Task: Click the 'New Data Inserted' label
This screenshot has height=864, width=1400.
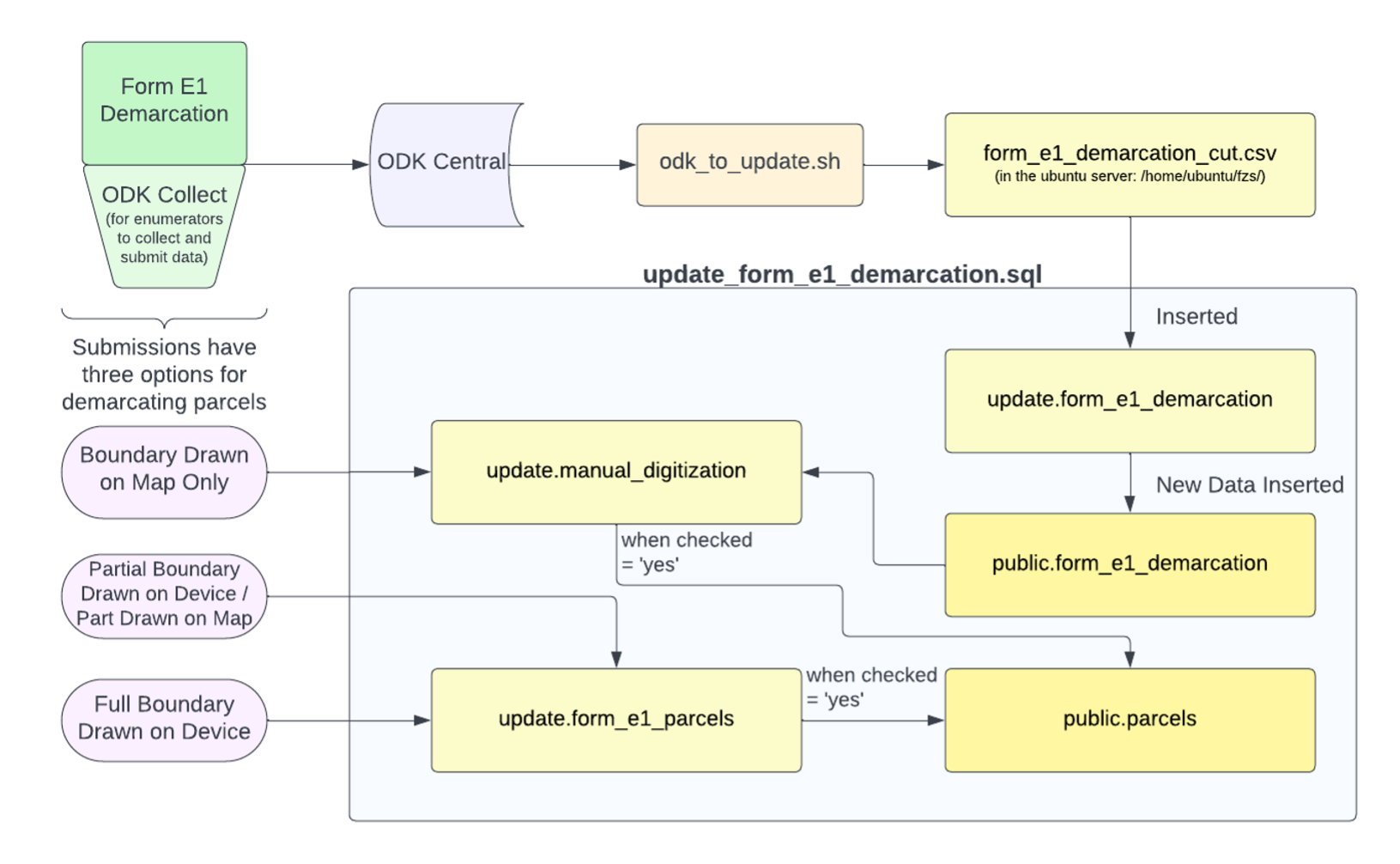Action: point(1250,485)
